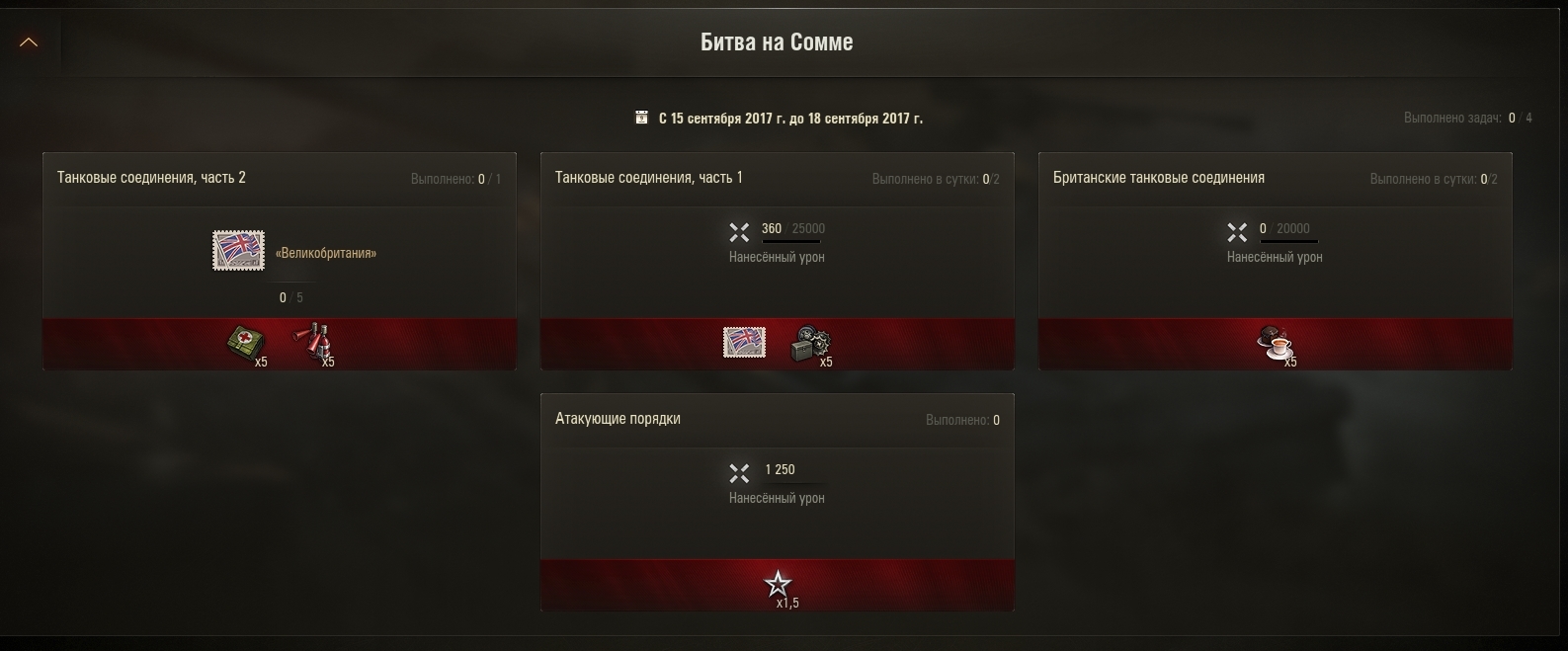Click the «Великобритания» stamp name label

point(326,253)
